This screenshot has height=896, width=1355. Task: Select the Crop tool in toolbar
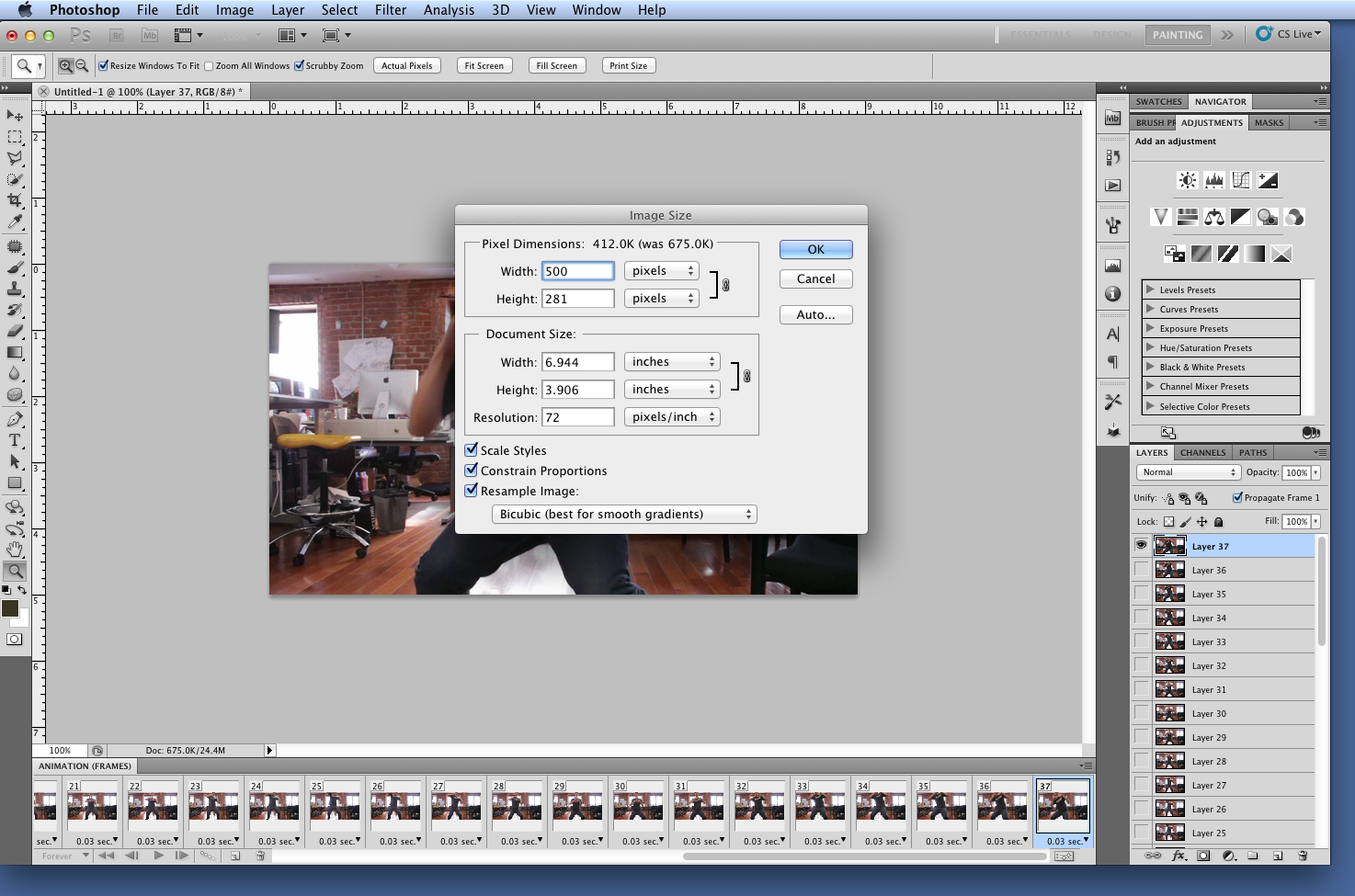point(15,199)
